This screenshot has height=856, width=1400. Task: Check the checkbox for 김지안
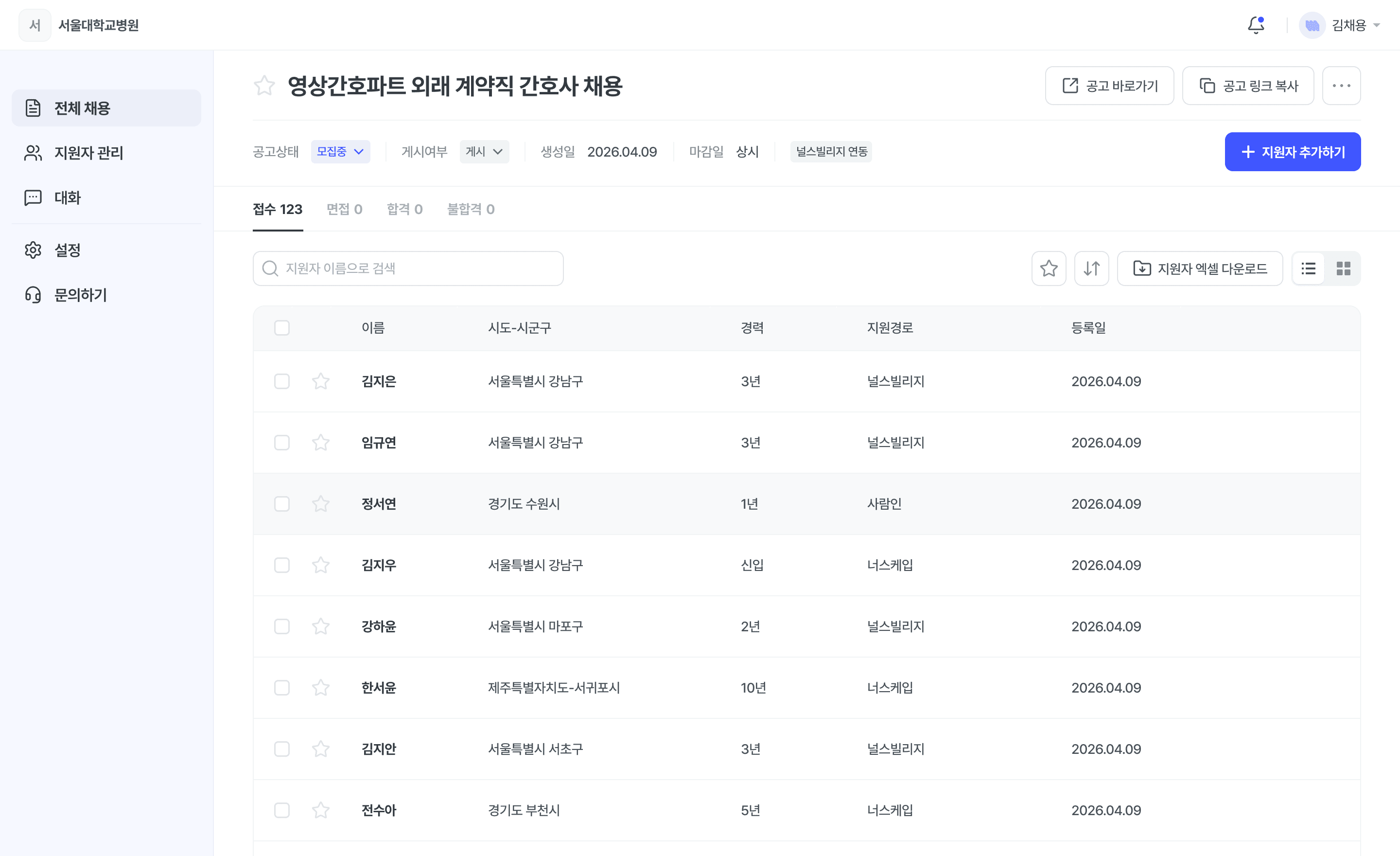[282, 749]
